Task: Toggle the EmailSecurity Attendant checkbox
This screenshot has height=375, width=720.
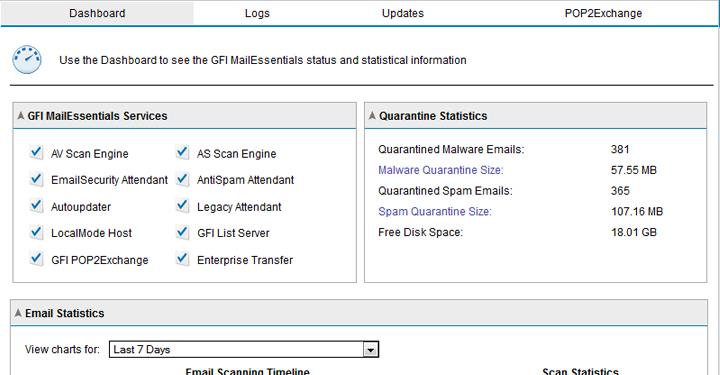Action: coord(36,179)
